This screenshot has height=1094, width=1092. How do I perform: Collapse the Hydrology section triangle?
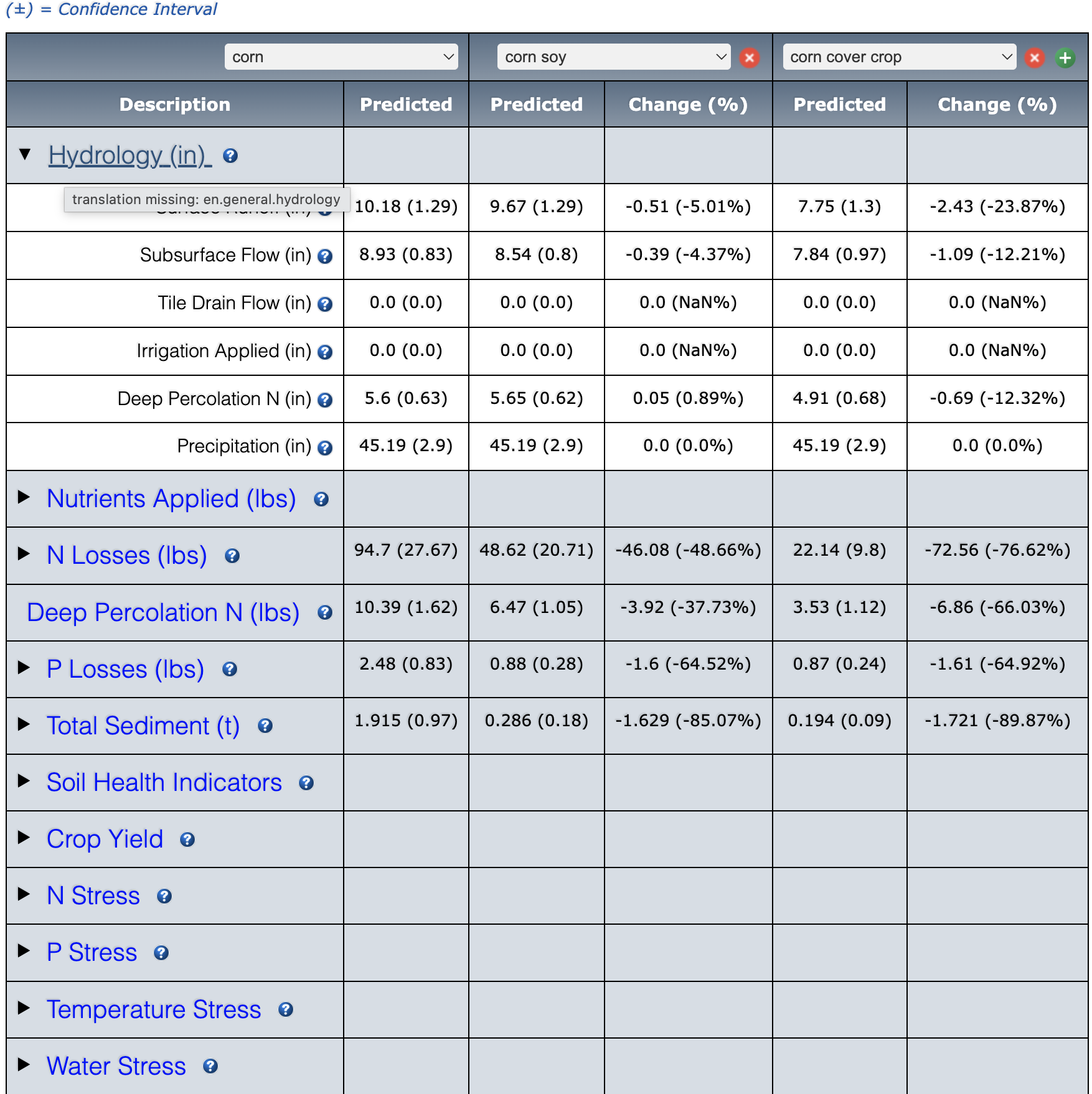click(25, 154)
